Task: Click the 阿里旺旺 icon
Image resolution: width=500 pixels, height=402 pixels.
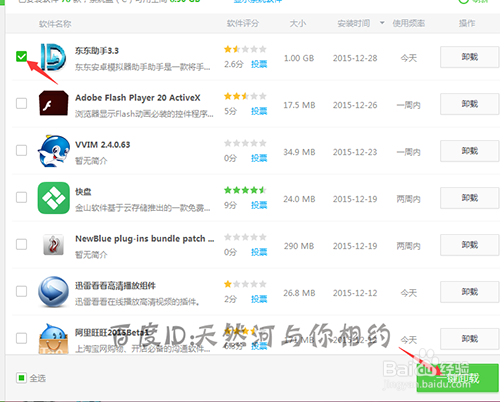Action: coord(53,339)
